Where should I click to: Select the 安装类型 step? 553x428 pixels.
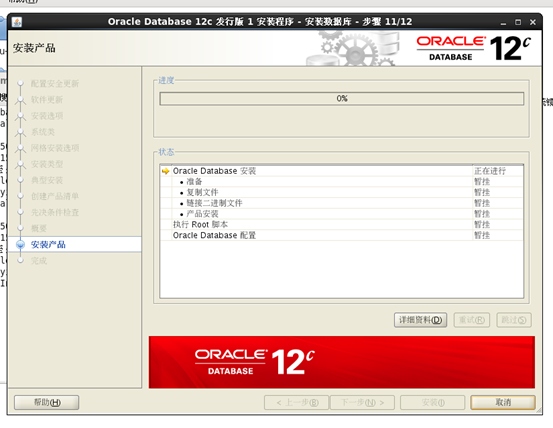[x=47, y=164]
